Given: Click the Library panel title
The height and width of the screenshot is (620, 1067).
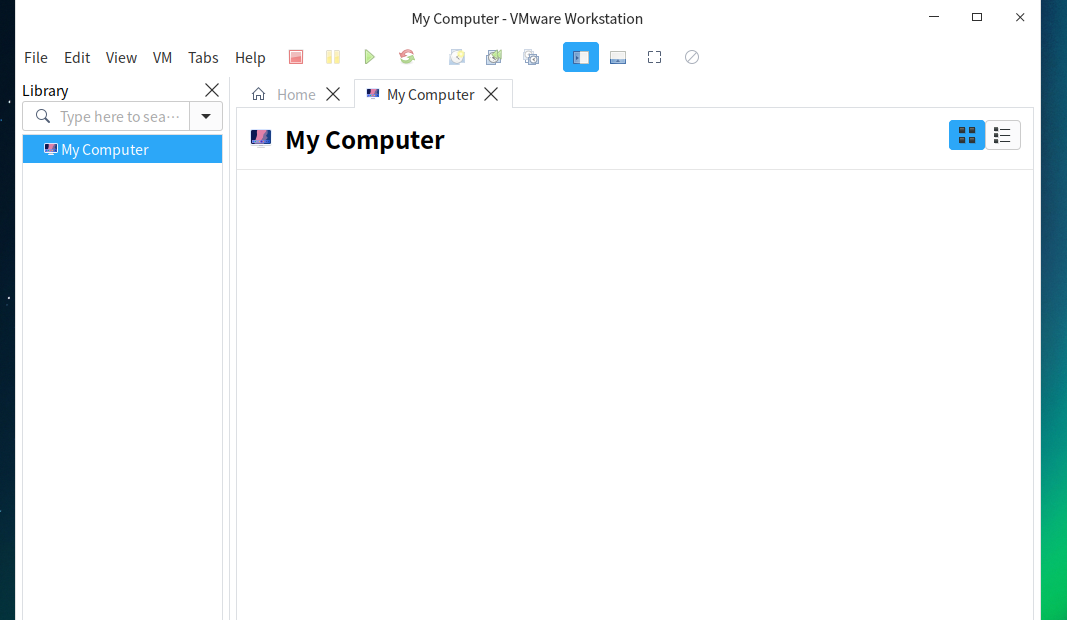Looking at the screenshot, I should 45,91.
